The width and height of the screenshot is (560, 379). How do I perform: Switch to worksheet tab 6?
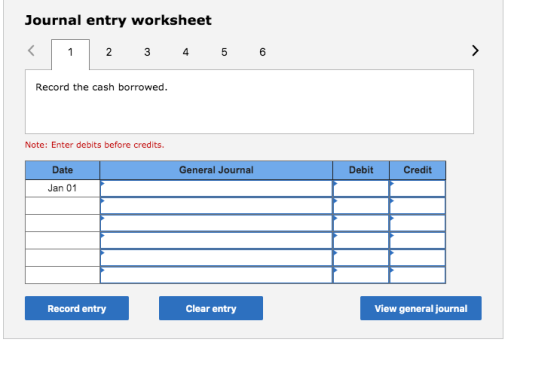[262, 52]
